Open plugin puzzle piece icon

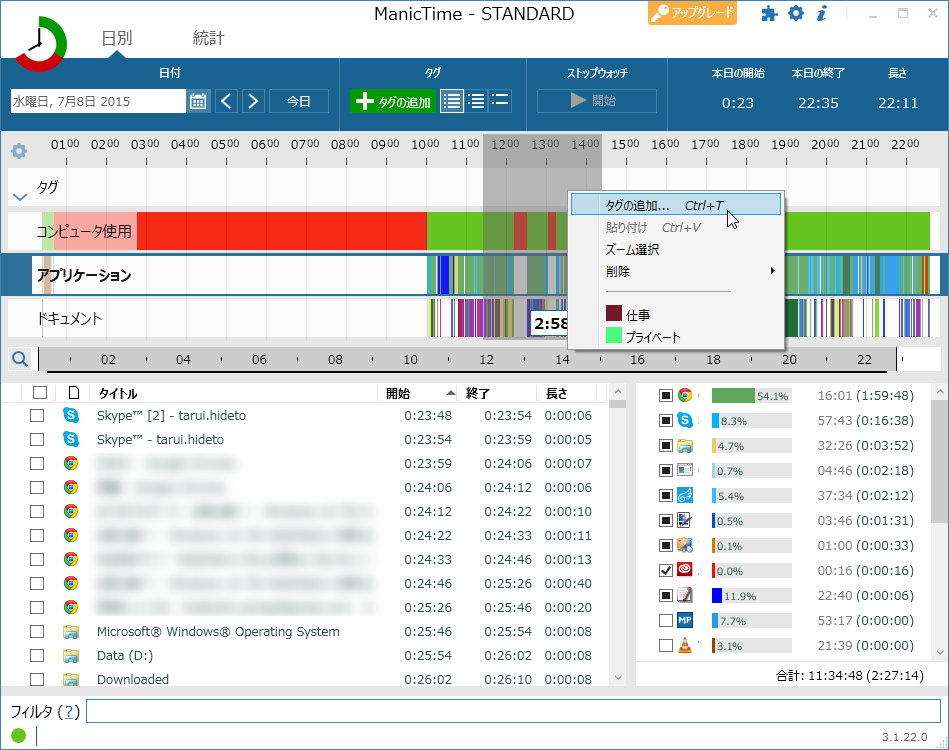coord(769,13)
